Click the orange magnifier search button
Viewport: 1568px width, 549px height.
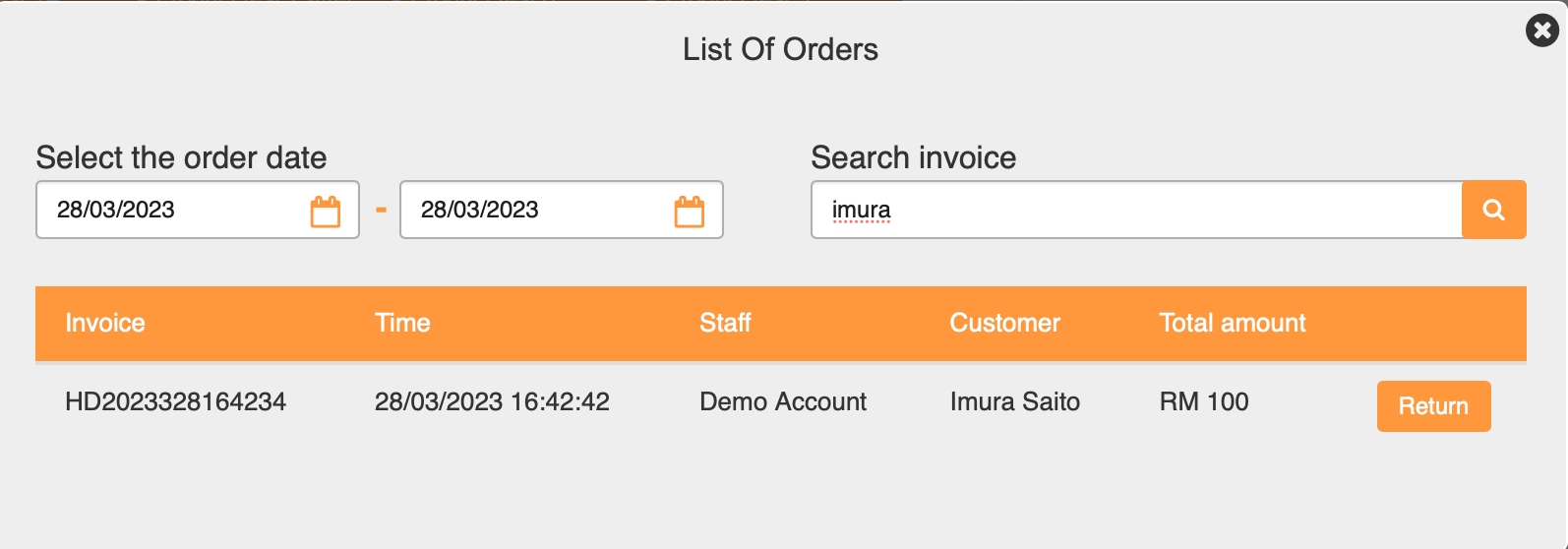[x=1493, y=210]
